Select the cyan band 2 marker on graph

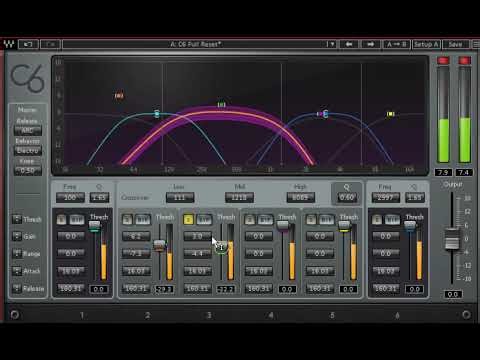tap(157, 114)
